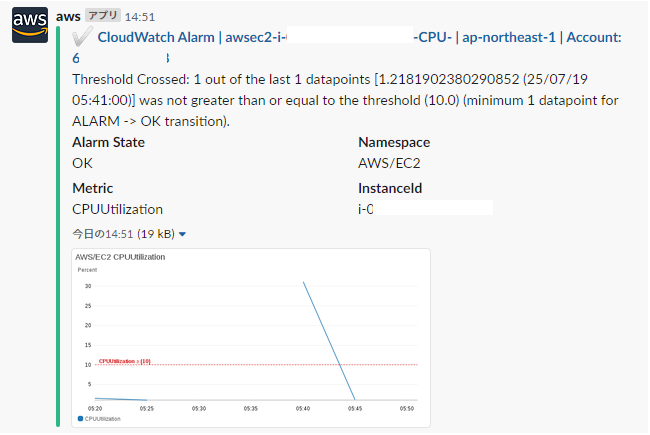Click the InstanceId field heading
Screen dimensions: 650x435
coord(391,188)
